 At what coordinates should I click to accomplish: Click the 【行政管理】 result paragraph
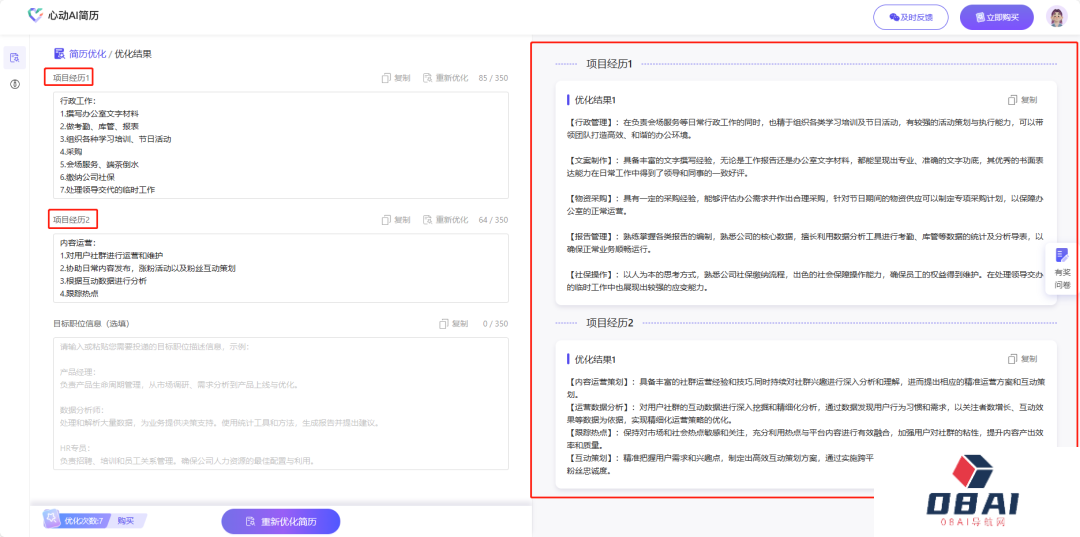click(807, 128)
